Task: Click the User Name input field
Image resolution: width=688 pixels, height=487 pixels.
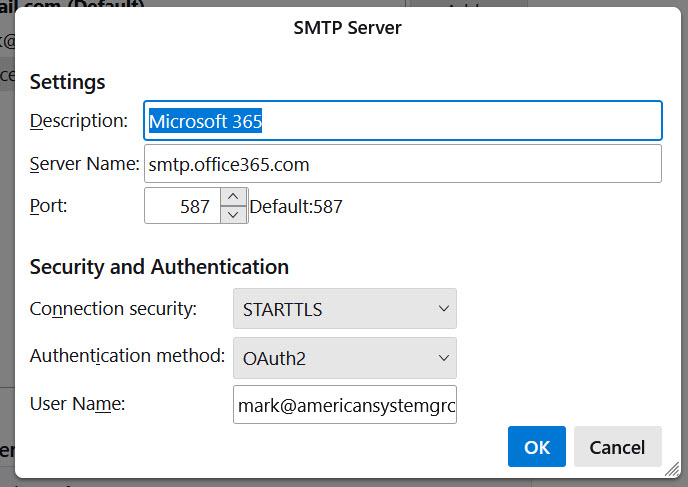Action: pos(344,405)
